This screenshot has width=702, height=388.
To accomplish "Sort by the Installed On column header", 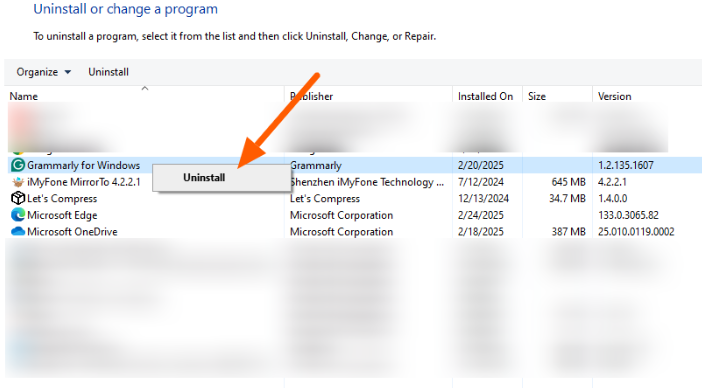I will click(485, 96).
